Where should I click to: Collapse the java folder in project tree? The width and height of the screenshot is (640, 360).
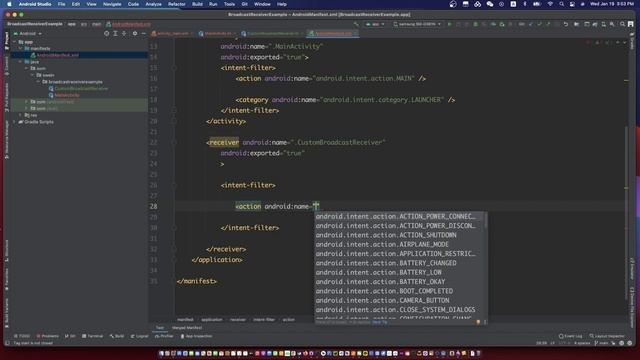tap(20, 62)
